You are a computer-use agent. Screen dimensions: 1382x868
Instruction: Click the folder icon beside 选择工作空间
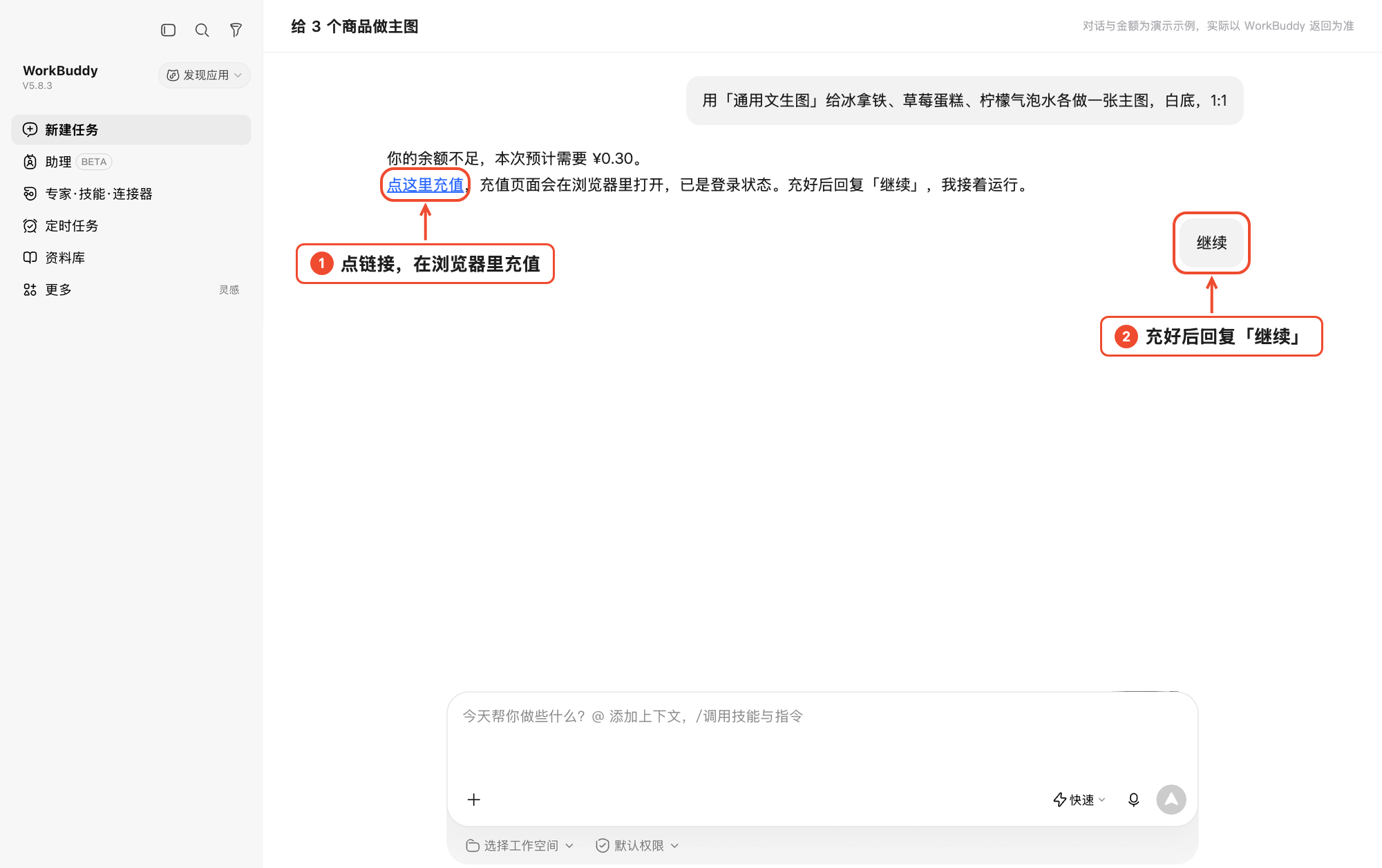click(473, 845)
